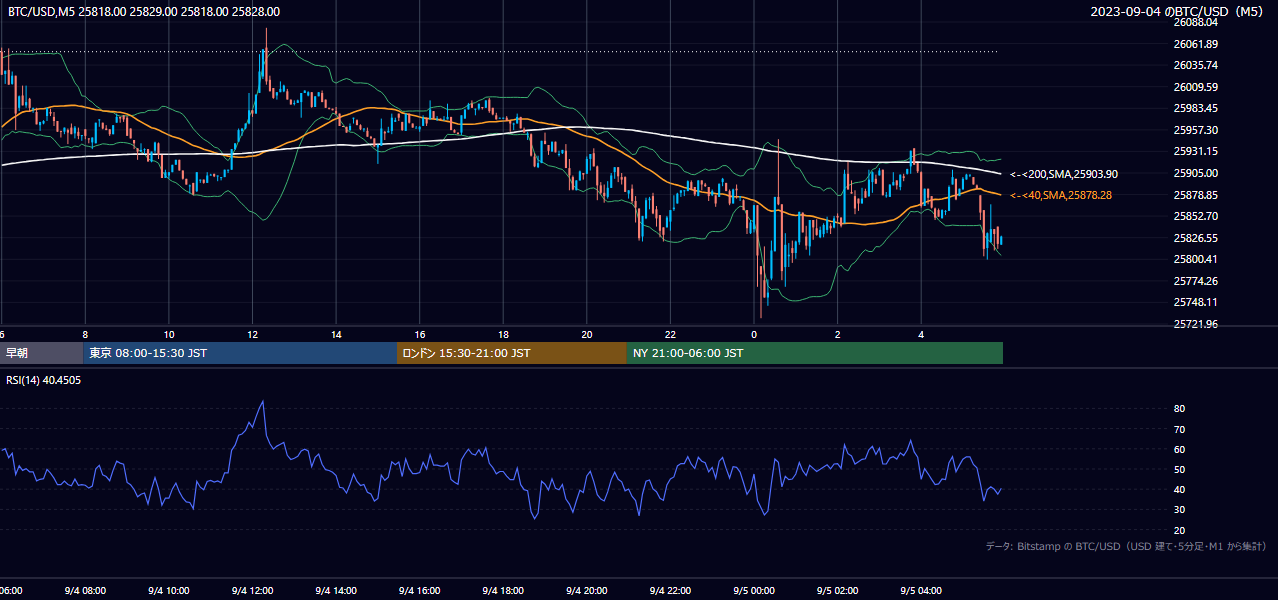Click bottom time label 9/4 22:00
The width and height of the screenshot is (1278, 600).
671,591
